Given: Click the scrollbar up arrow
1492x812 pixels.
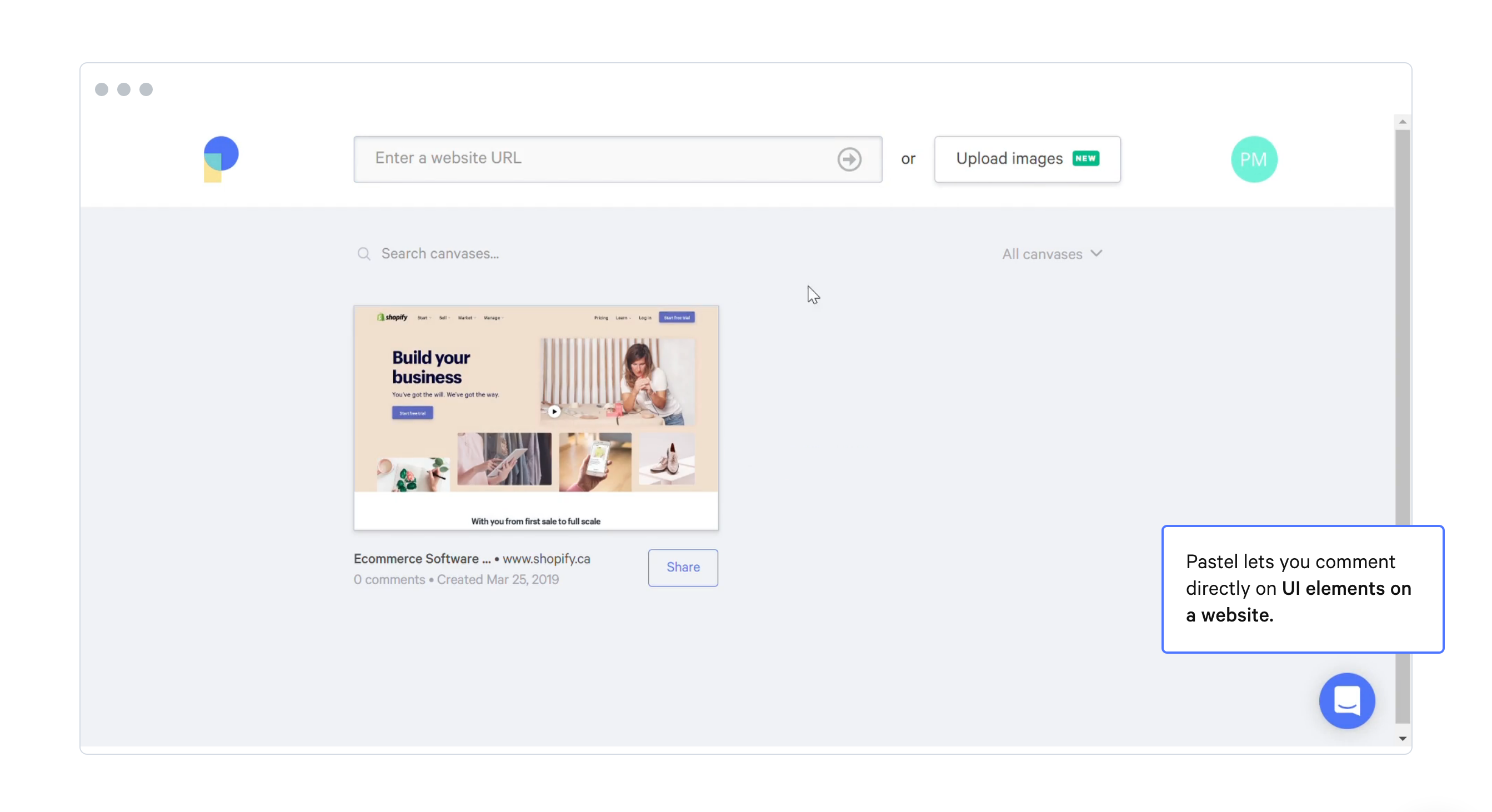Looking at the screenshot, I should [1403, 122].
